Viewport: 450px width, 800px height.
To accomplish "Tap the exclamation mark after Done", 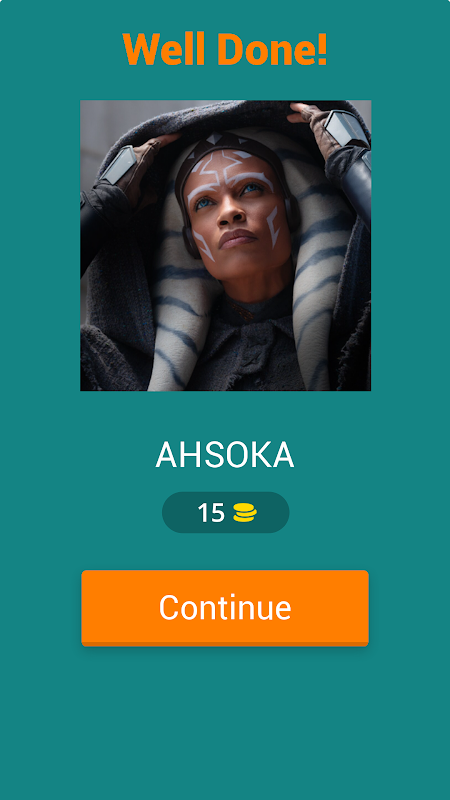I will coord(321,49).
